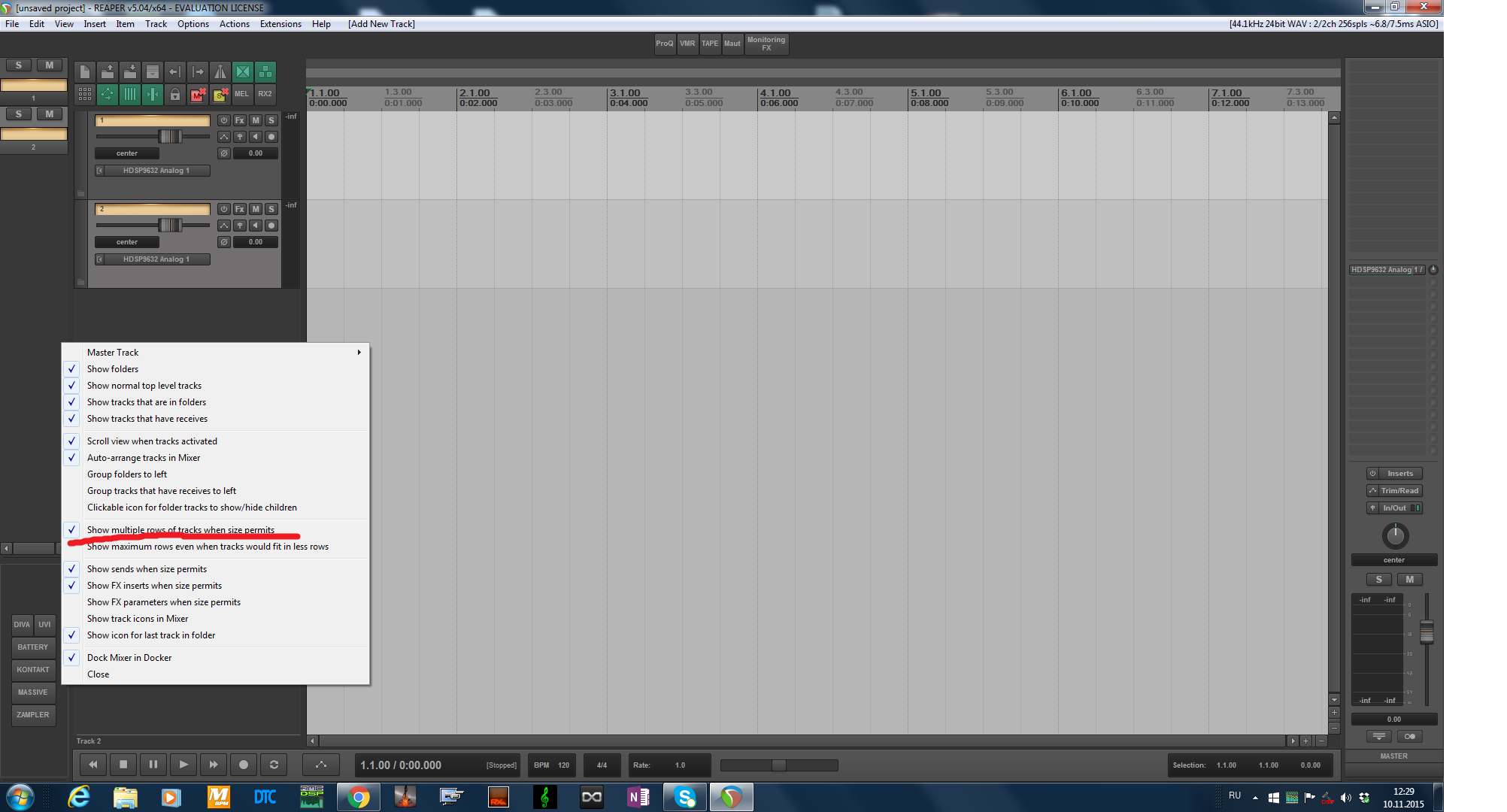The image size is (1507, 812).
Task: Choose Group folders to left menu item
Action: pos(127,474)
